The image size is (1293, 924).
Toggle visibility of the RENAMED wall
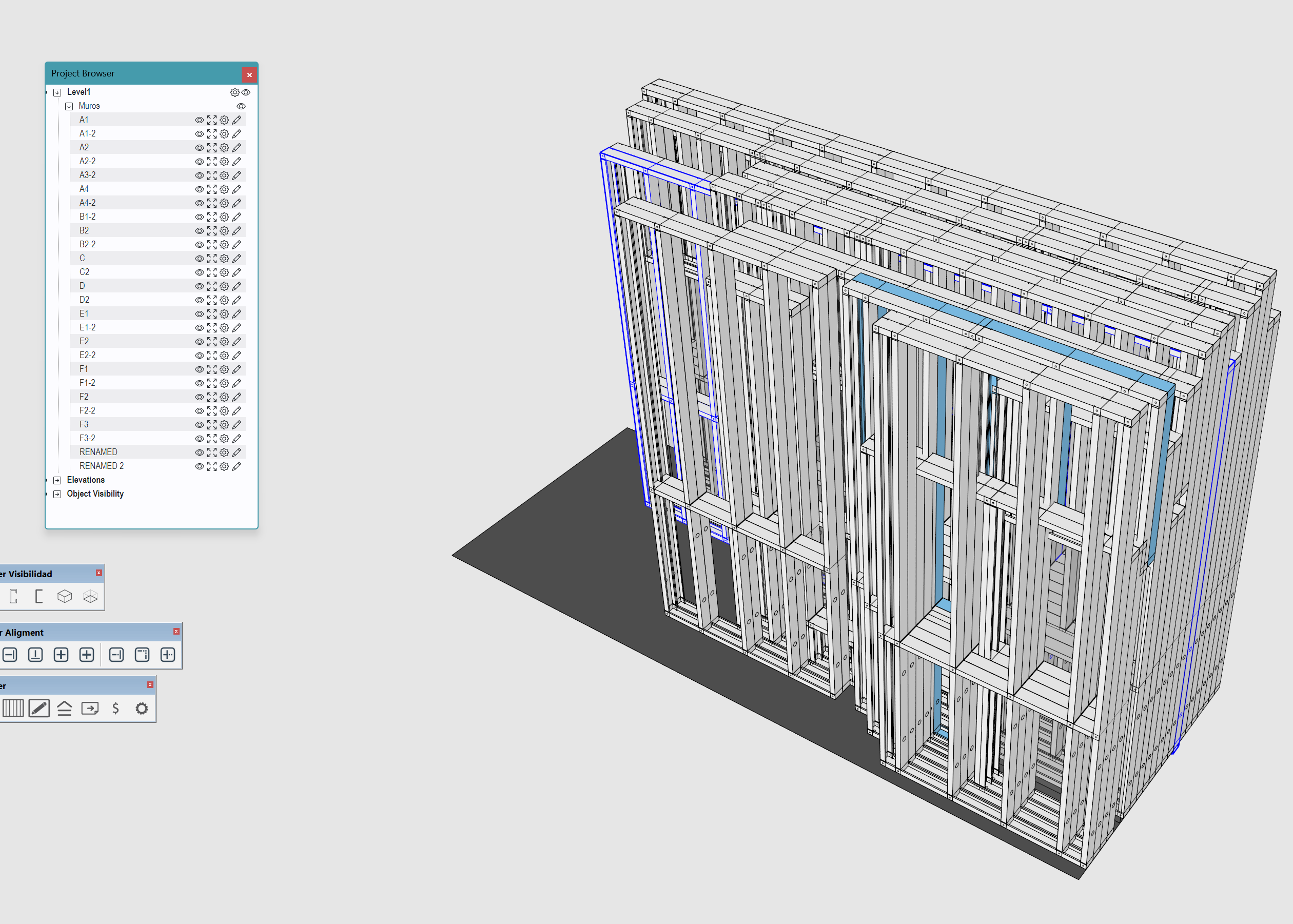click(x=199, y=452)
